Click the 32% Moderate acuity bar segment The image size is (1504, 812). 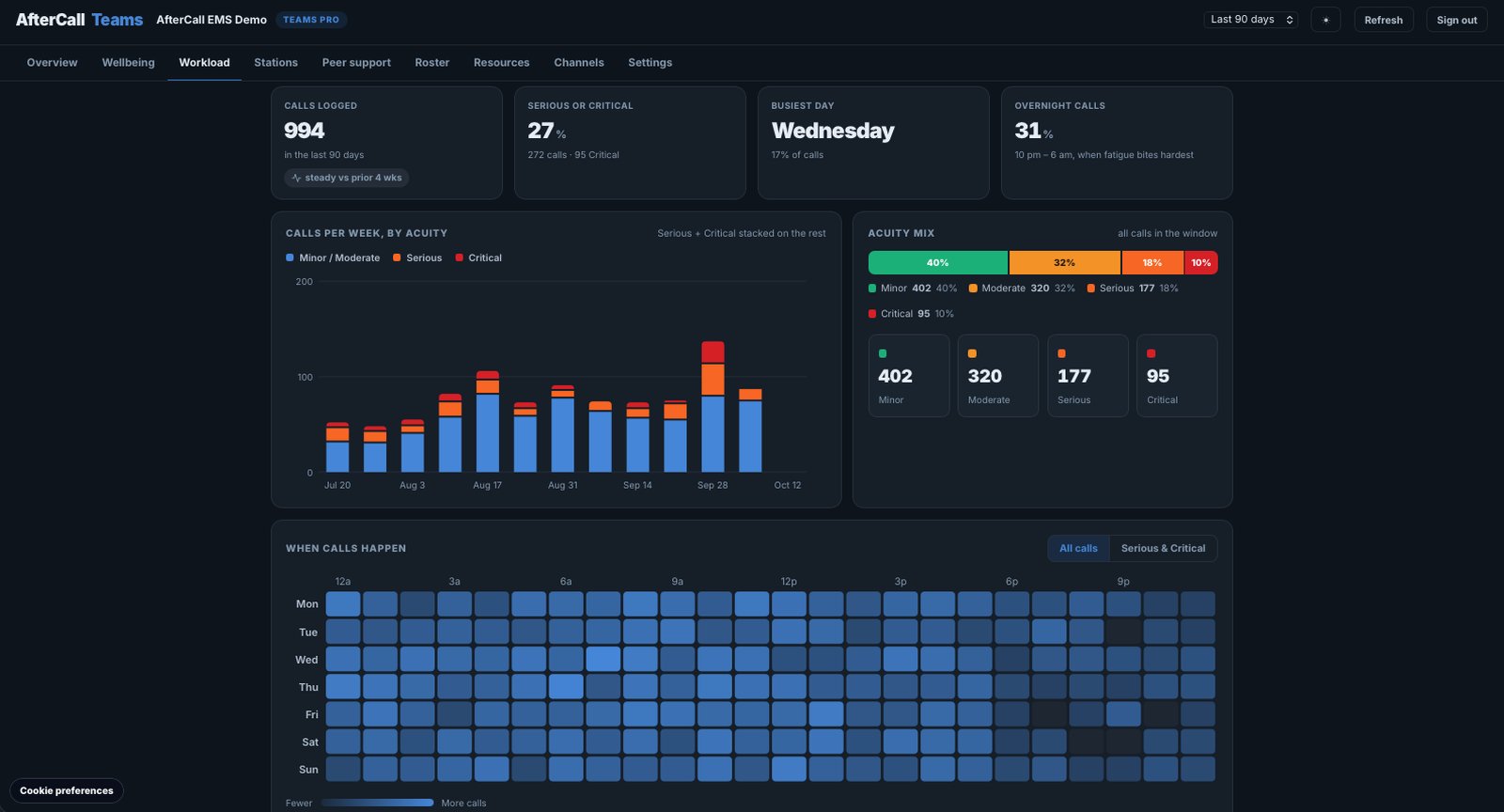tap(1064, 263)
